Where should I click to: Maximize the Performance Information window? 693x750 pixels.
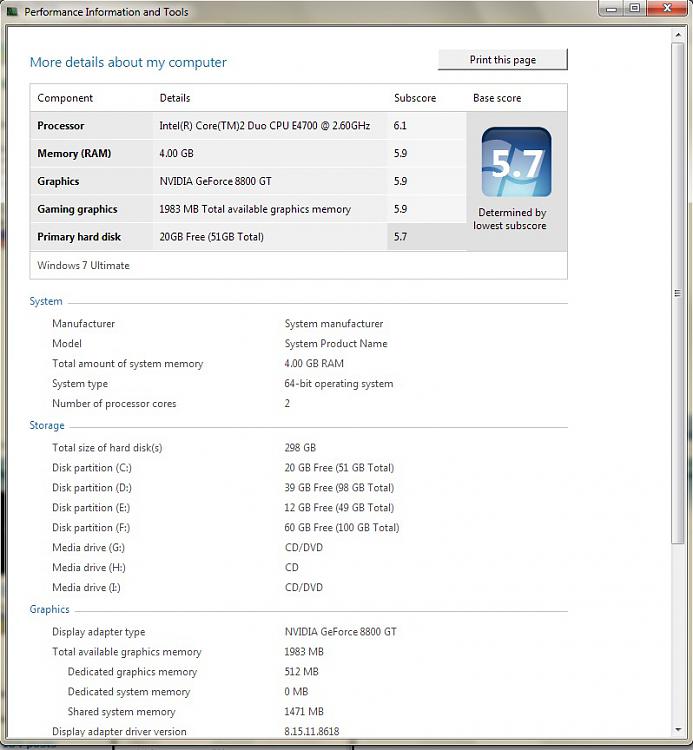635,8
